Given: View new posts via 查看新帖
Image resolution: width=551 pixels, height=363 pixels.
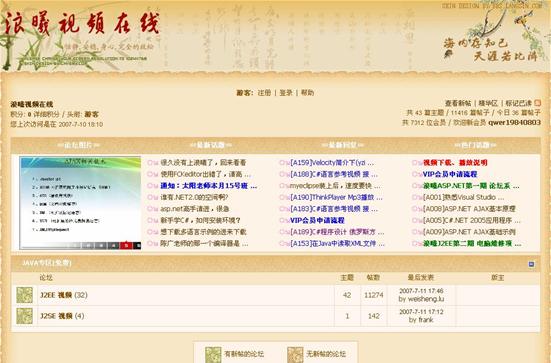Looking at the screenshot, I should 458,103.
